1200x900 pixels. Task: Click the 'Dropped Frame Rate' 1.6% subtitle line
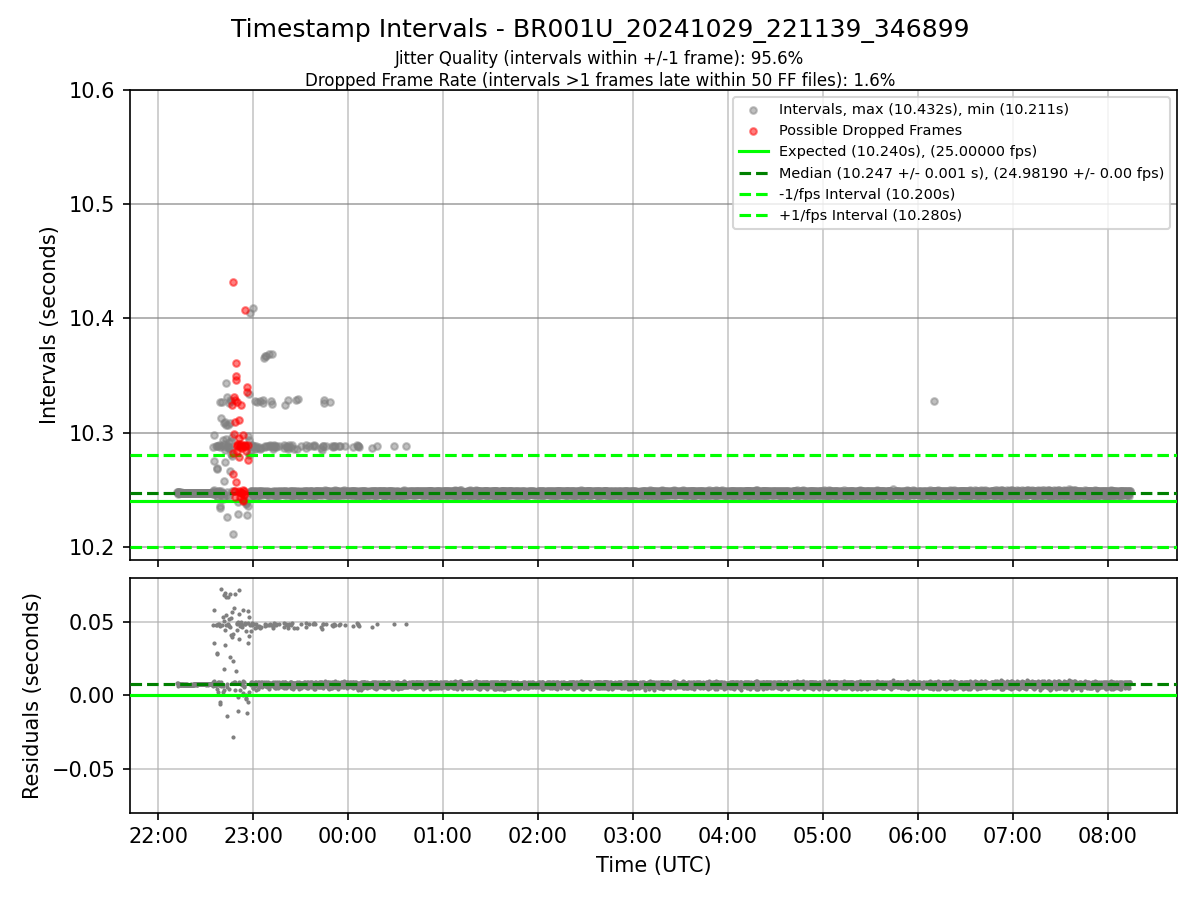(x=600, y=80)
